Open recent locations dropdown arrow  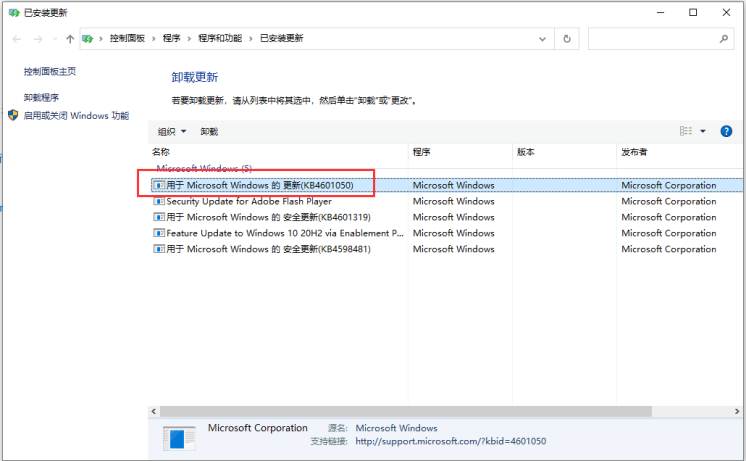pyautogui.click(x=55, y=39)
